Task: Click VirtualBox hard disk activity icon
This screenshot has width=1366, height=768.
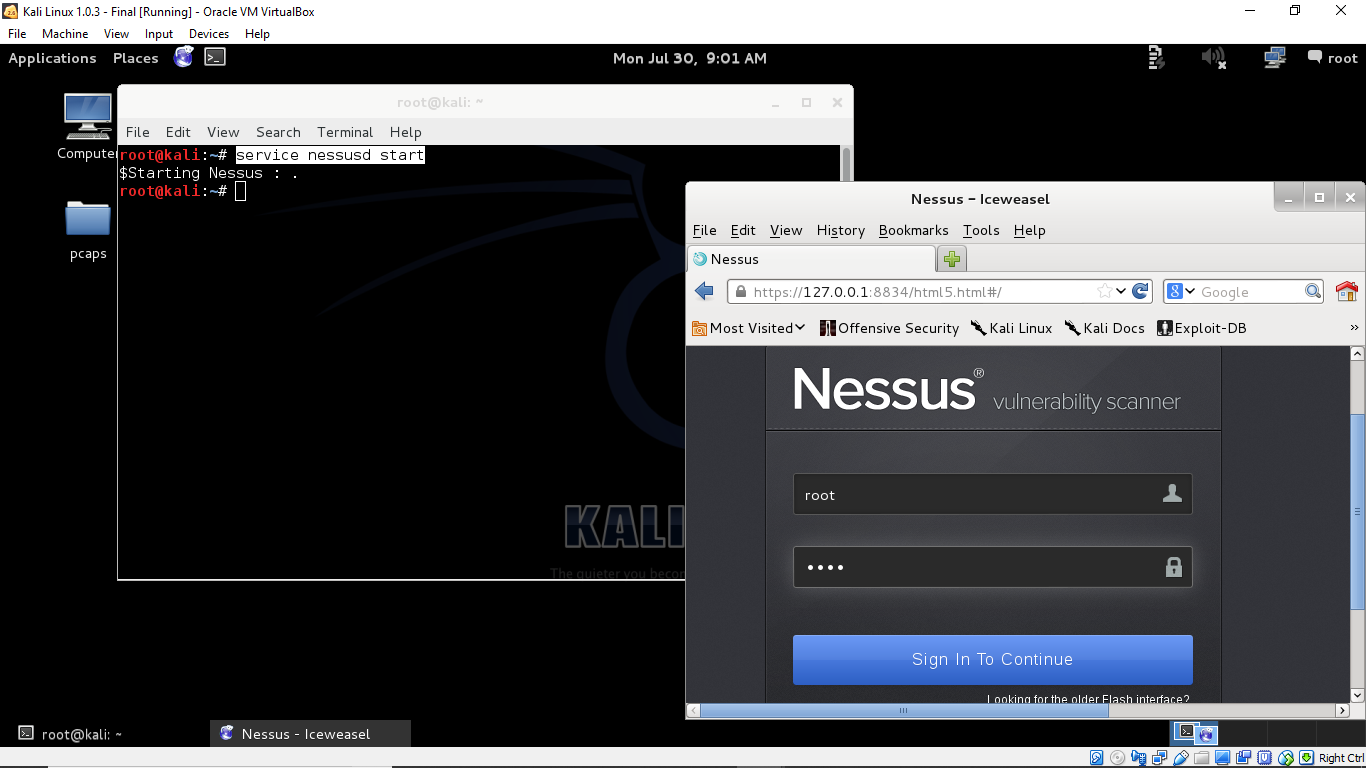Action: pos(1096,757)
